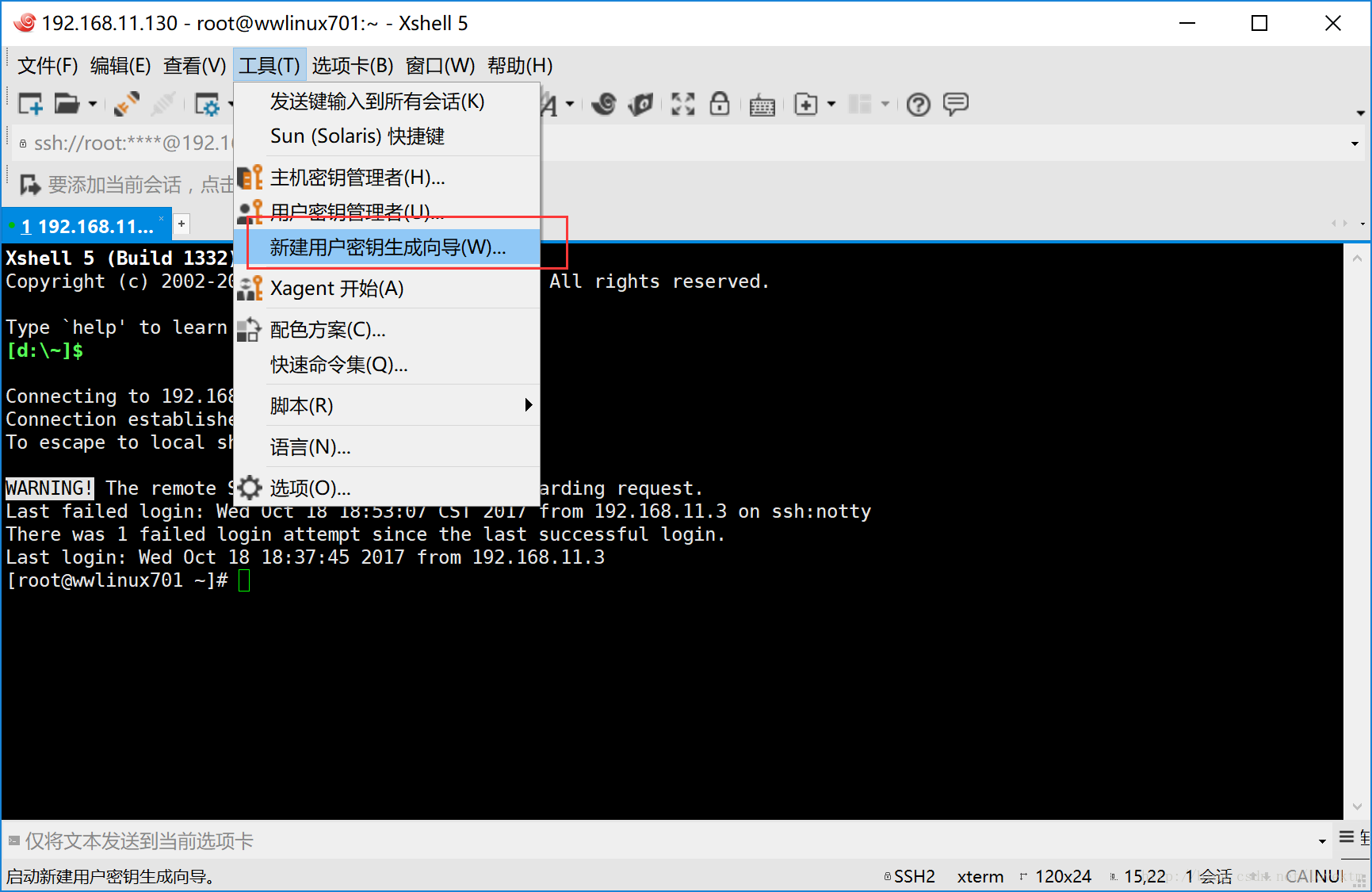Toggle full screen mode icon

682,104
